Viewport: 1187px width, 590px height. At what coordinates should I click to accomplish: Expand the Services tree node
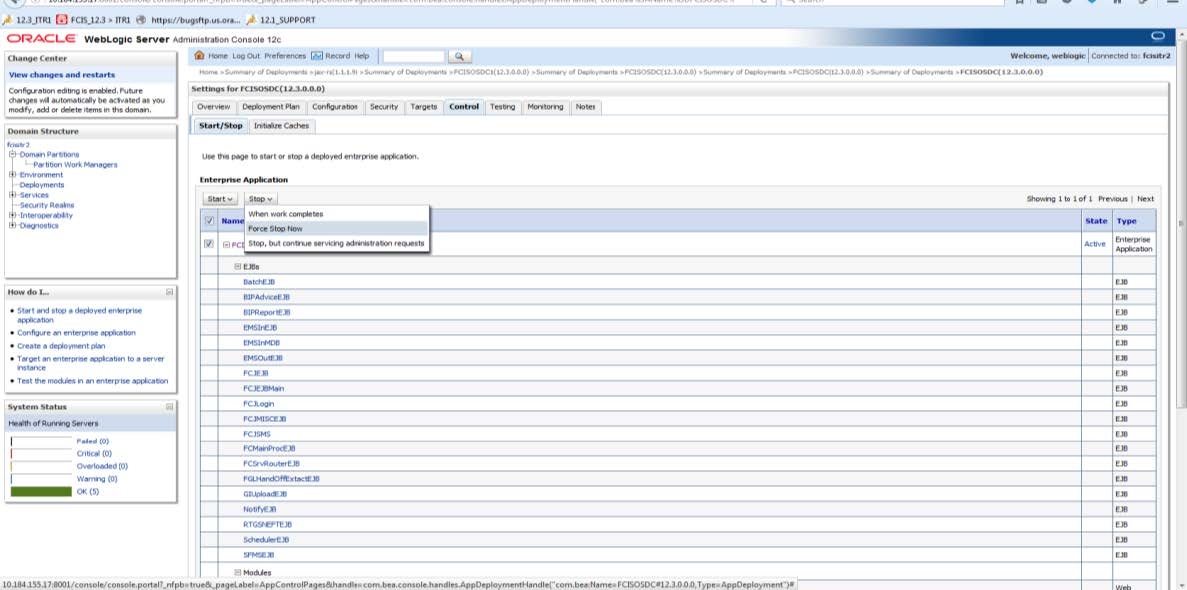tap(12, 195)
